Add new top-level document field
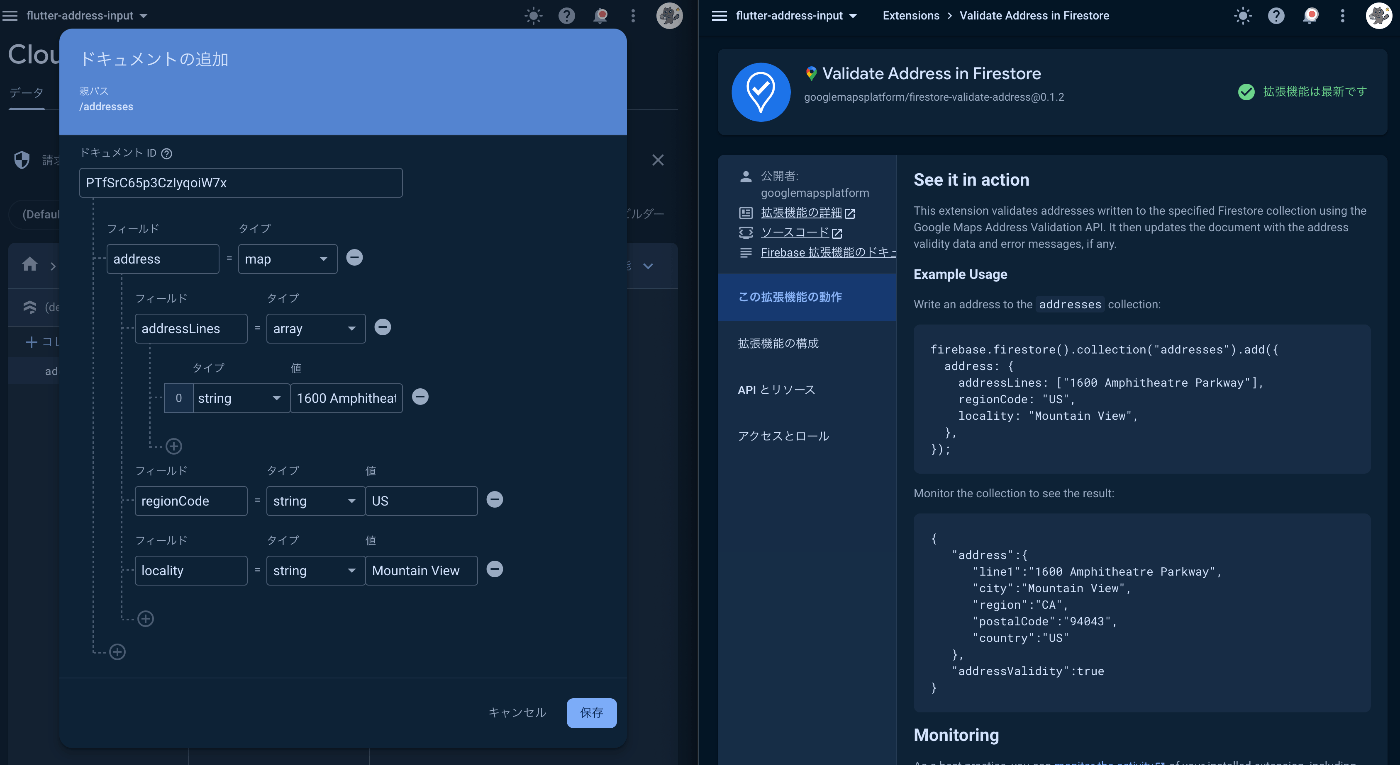1400x765 pixels. [x=117, y=652]
